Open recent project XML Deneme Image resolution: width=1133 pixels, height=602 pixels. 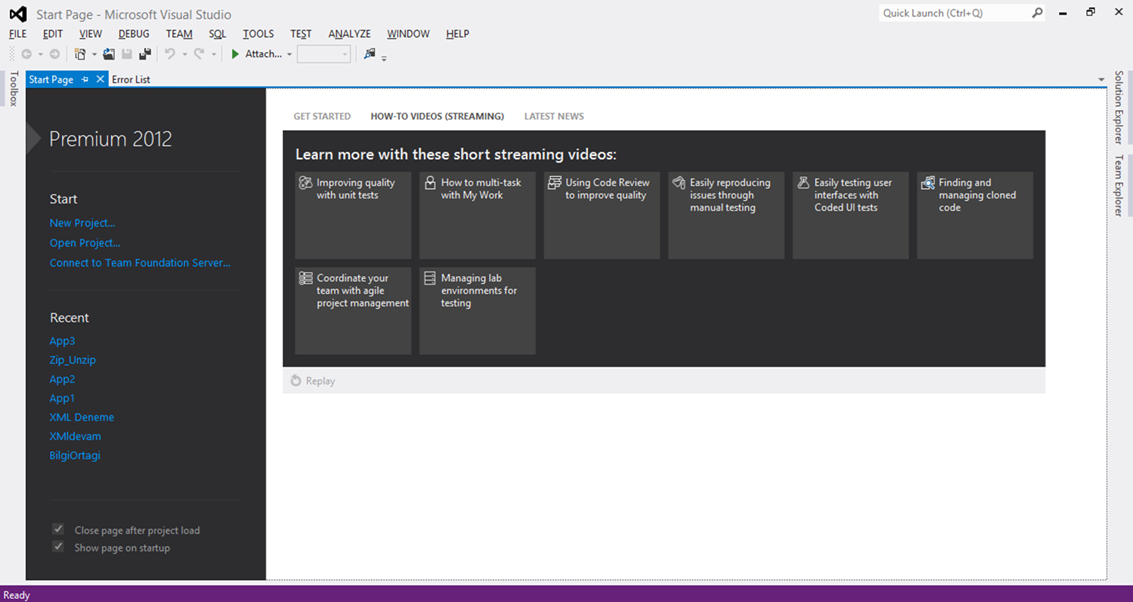point(82,417)
